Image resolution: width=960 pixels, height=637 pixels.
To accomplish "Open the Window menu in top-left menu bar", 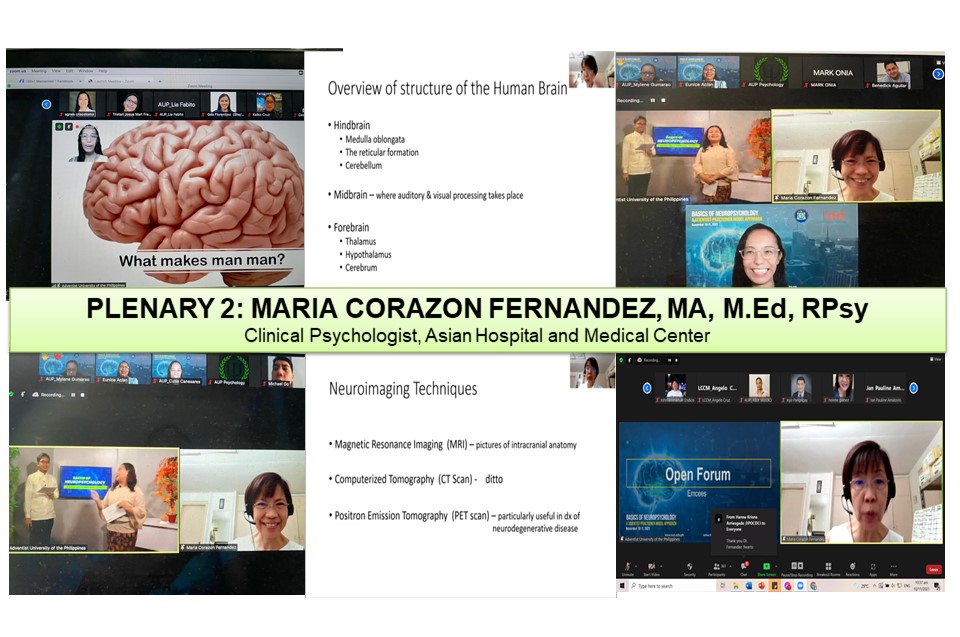I will [x=87, y=71].
